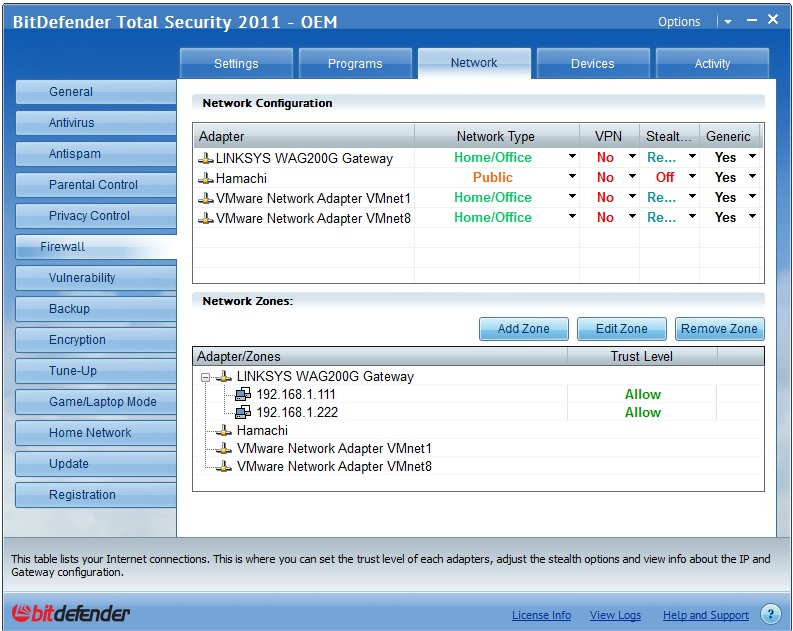This screenshot has width=793, height=631.
Task: Click the Adapter column header
Action: click(303, 136)
